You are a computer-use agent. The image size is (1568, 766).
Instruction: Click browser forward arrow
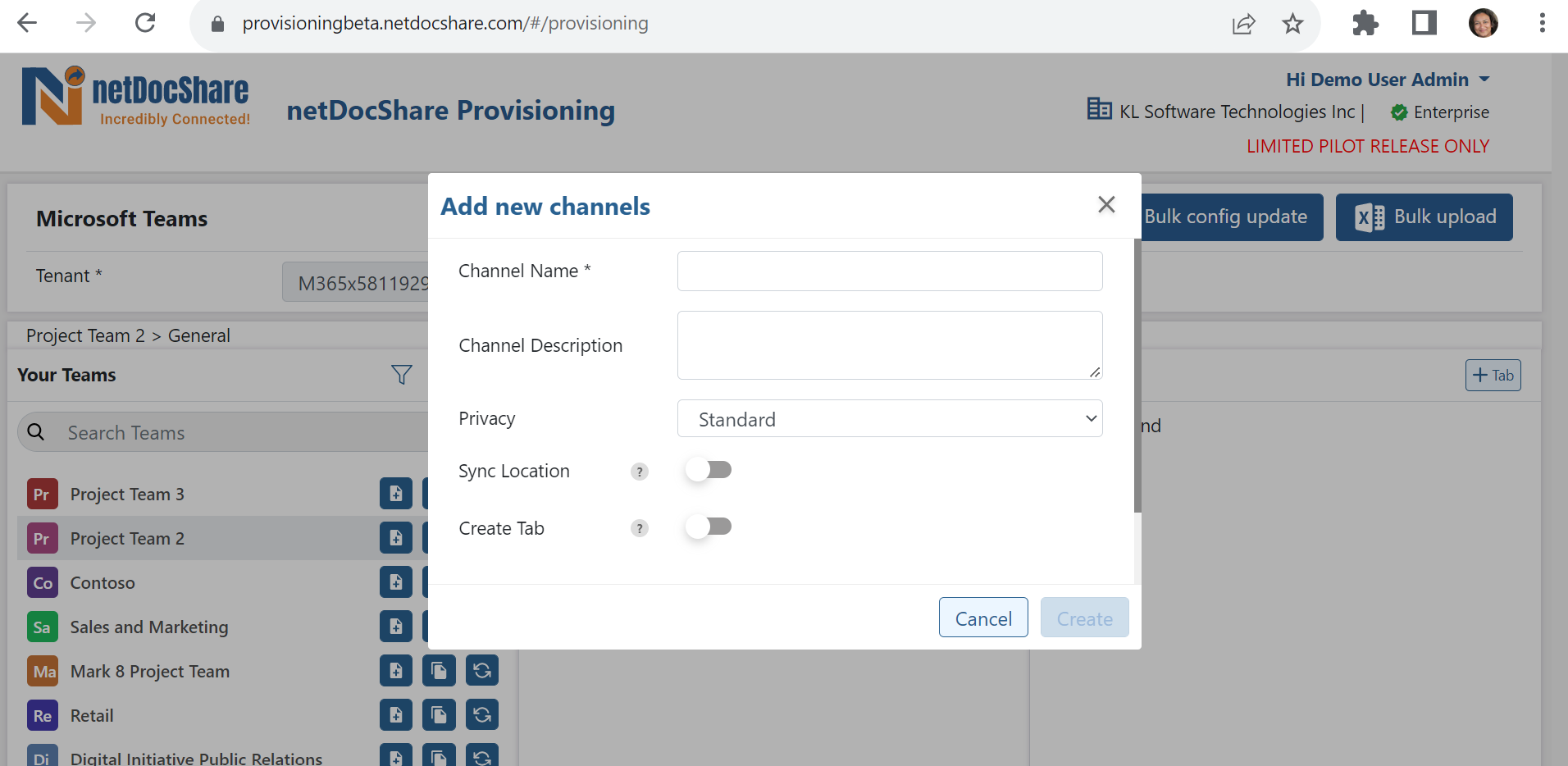click(x=86, y=23)
